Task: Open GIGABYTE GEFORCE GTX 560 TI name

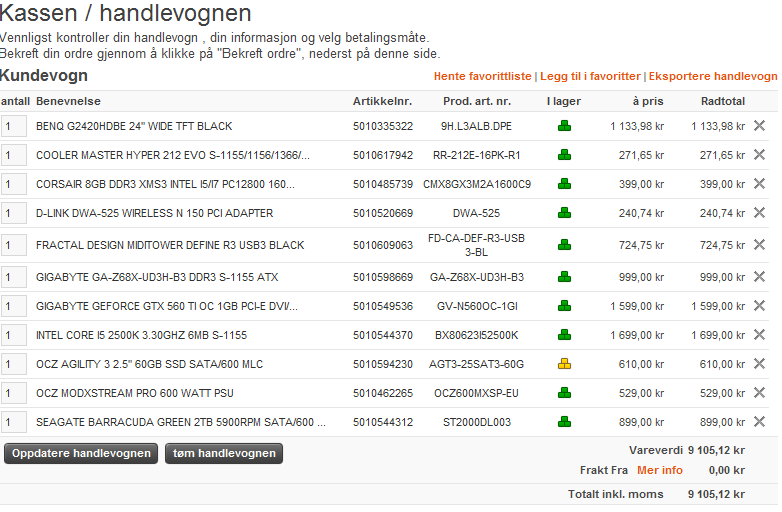Action: [167, 306]
